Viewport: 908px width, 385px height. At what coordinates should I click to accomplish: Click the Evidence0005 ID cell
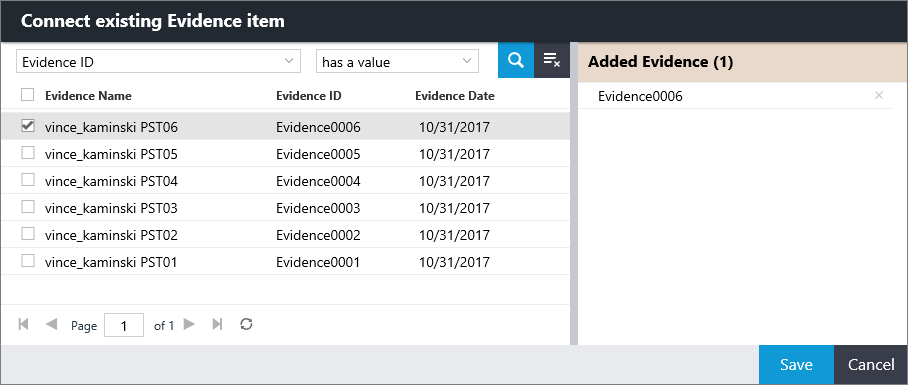tap(318, 155)
